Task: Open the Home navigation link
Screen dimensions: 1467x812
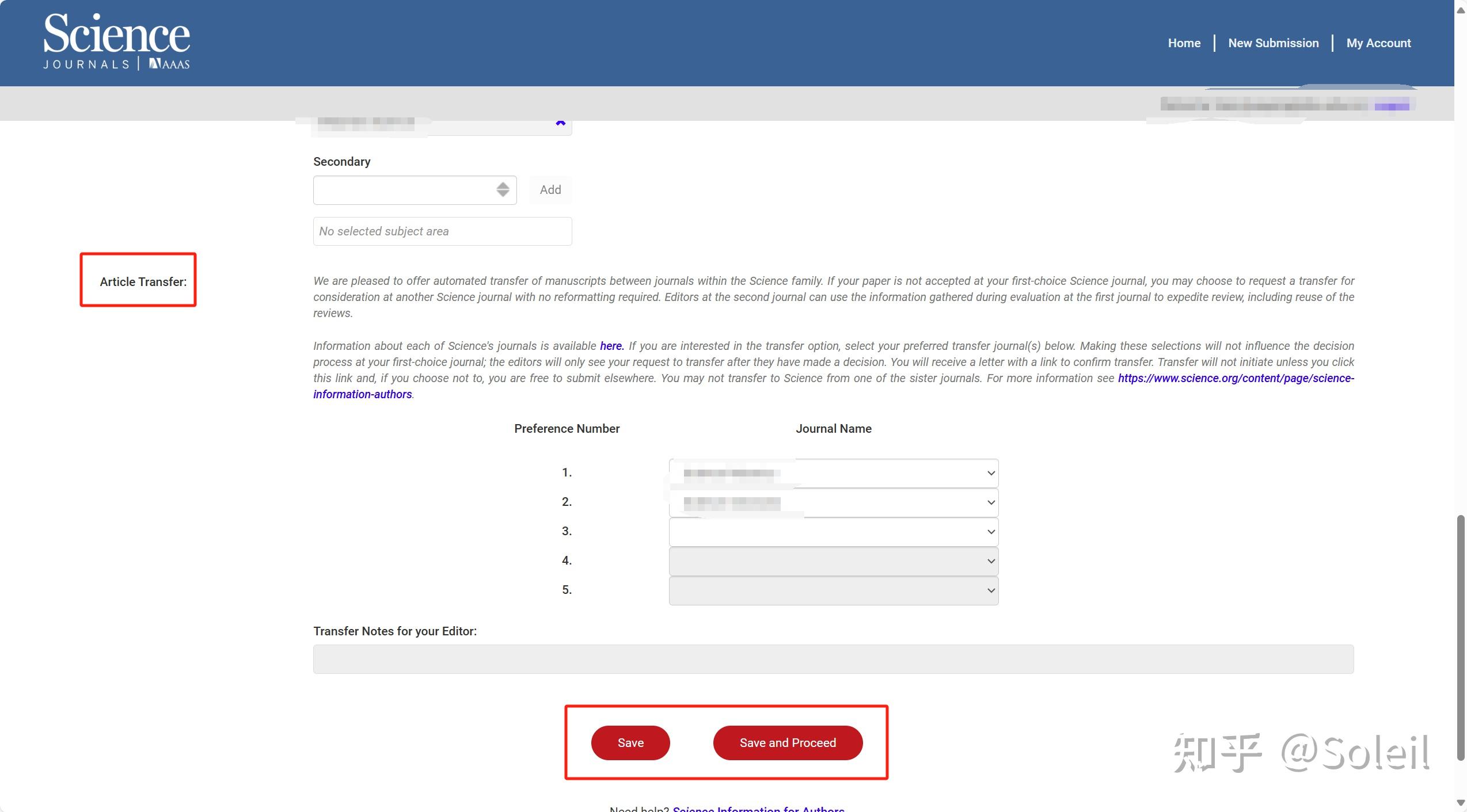Action: click(x=1184, y=43)
